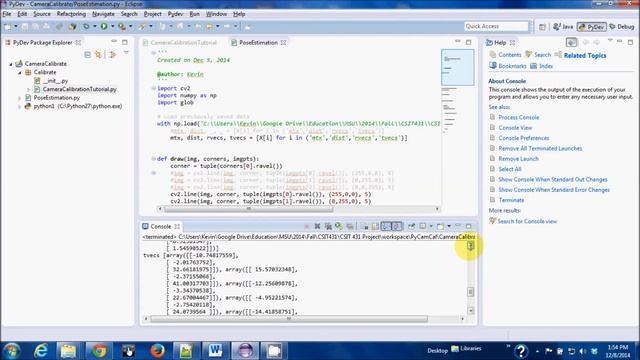Image resolution: width=640 pixels, height=360 pixels.
Task: Click Search for Console view link
Action: [x=527, y=221]
